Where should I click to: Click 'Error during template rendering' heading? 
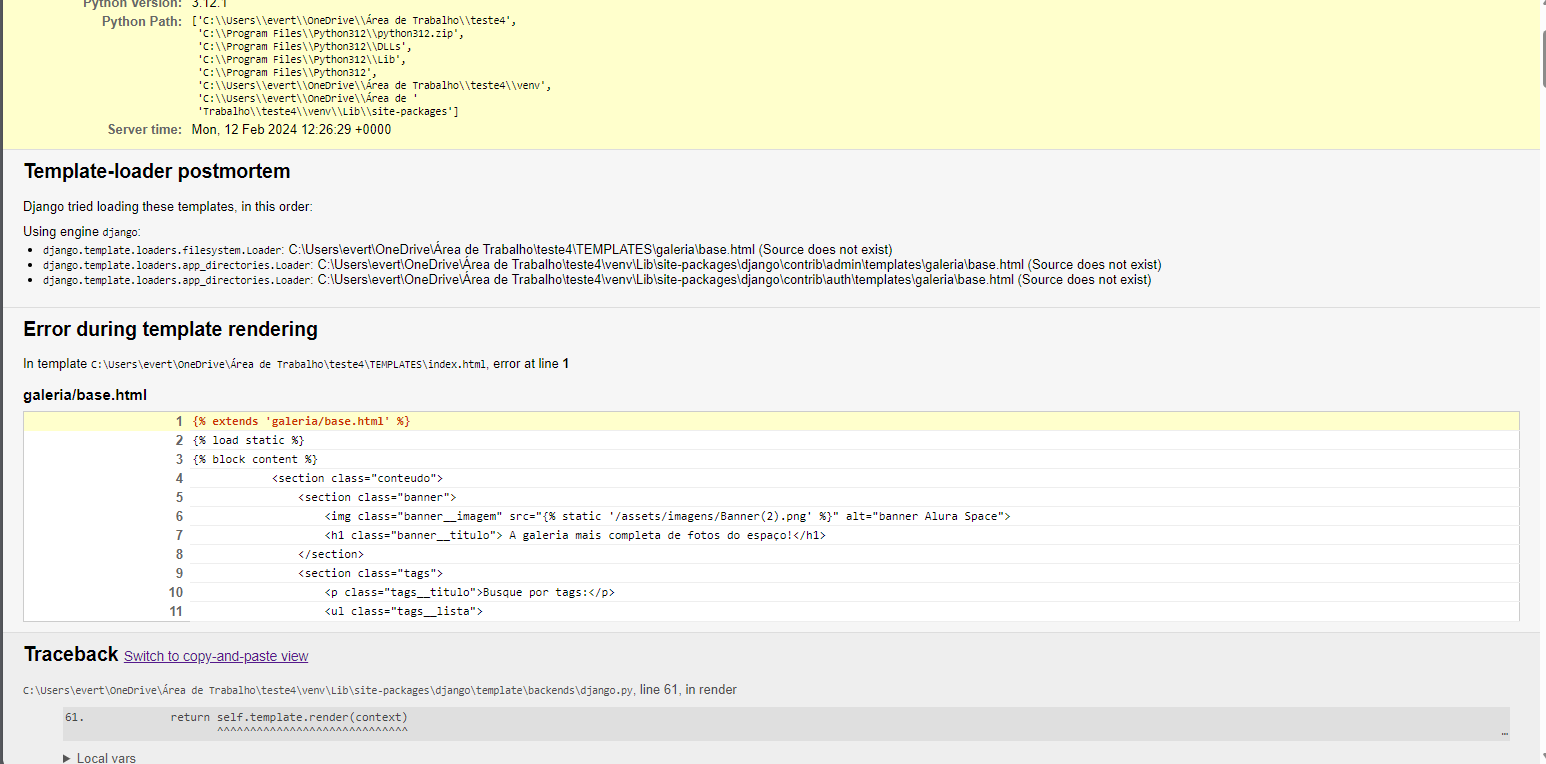[x=171, y=329]
